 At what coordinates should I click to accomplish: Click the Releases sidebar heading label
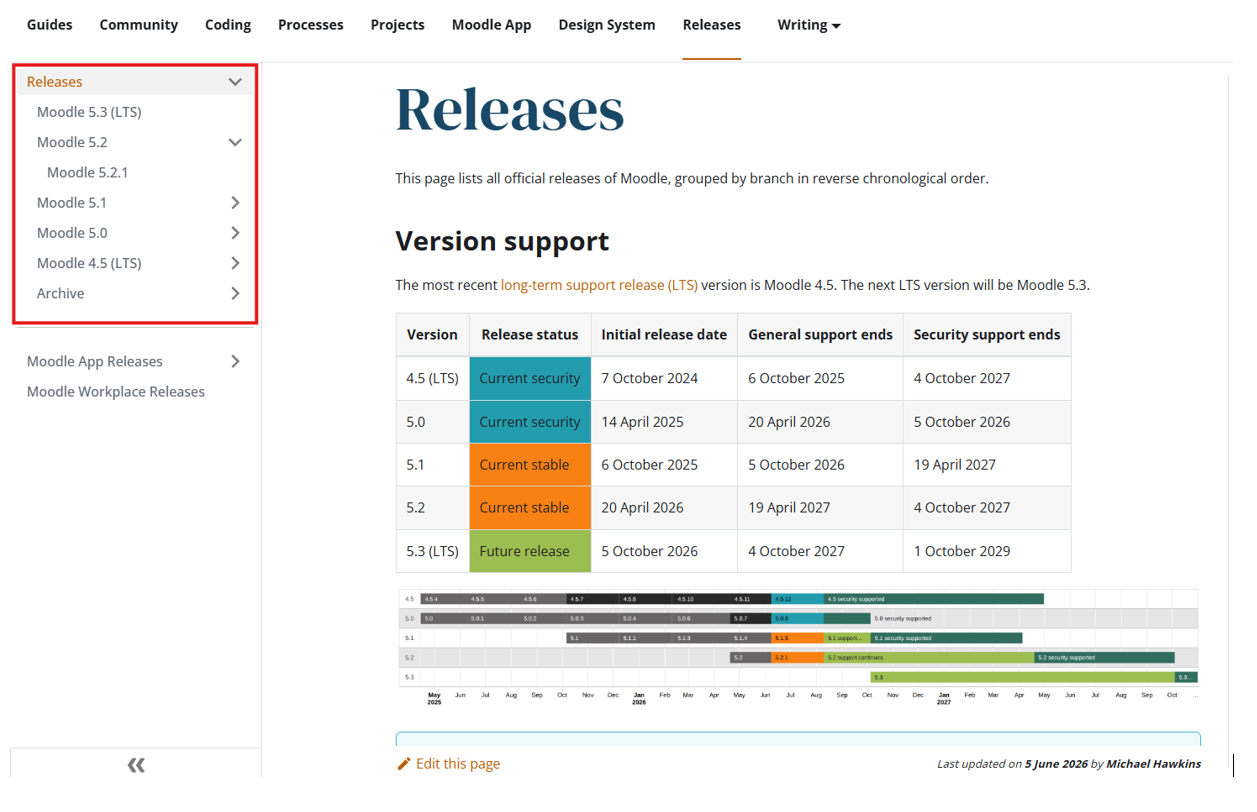point(55,82)
